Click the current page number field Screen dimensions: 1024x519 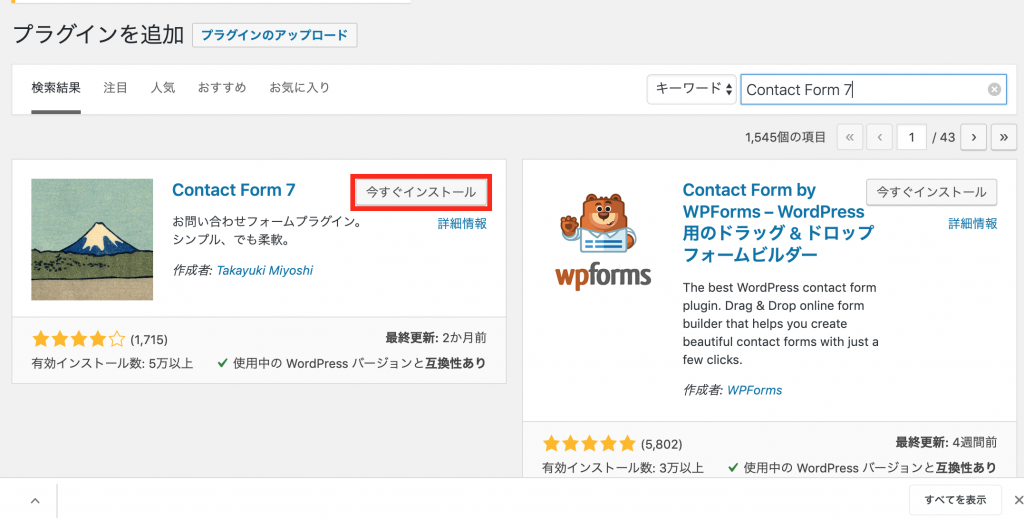(911, 137)
